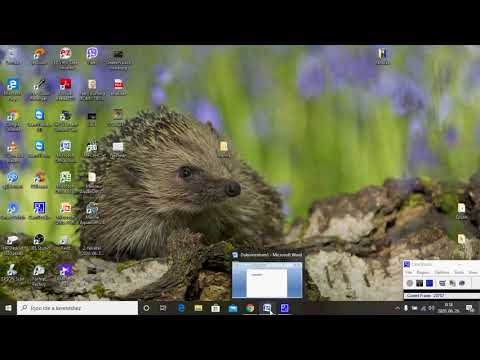Open File Explorer from the taskbar
This screenshot has height=360, width=480.
pos(198,308)
